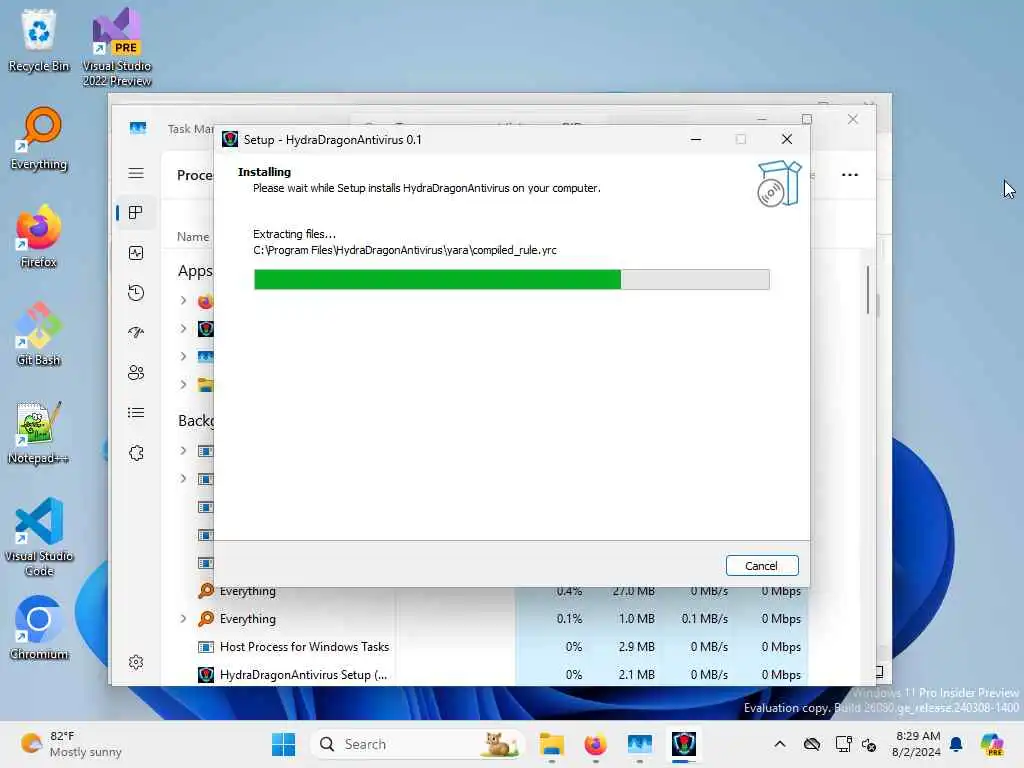Open weather widget showing 82°F

[x=71, y=744]
